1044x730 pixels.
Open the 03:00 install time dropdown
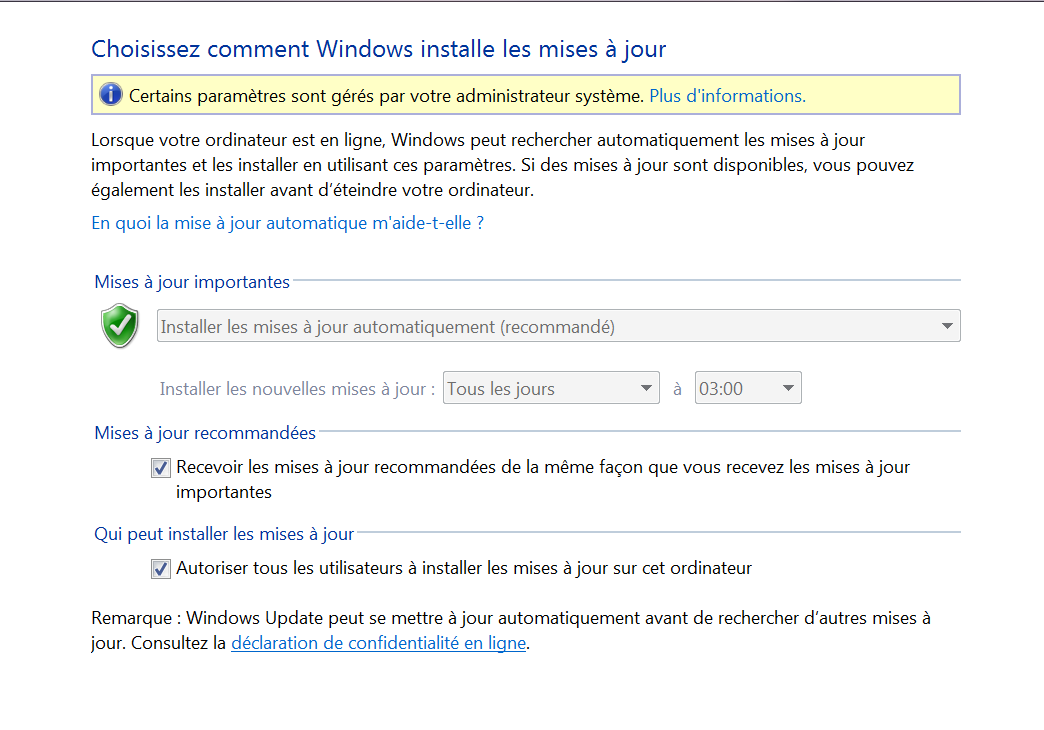(748, 389)
